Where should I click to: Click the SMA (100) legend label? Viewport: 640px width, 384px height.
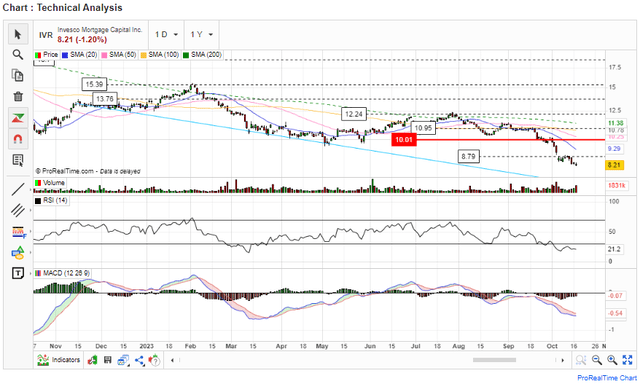[x=160, y=54]
